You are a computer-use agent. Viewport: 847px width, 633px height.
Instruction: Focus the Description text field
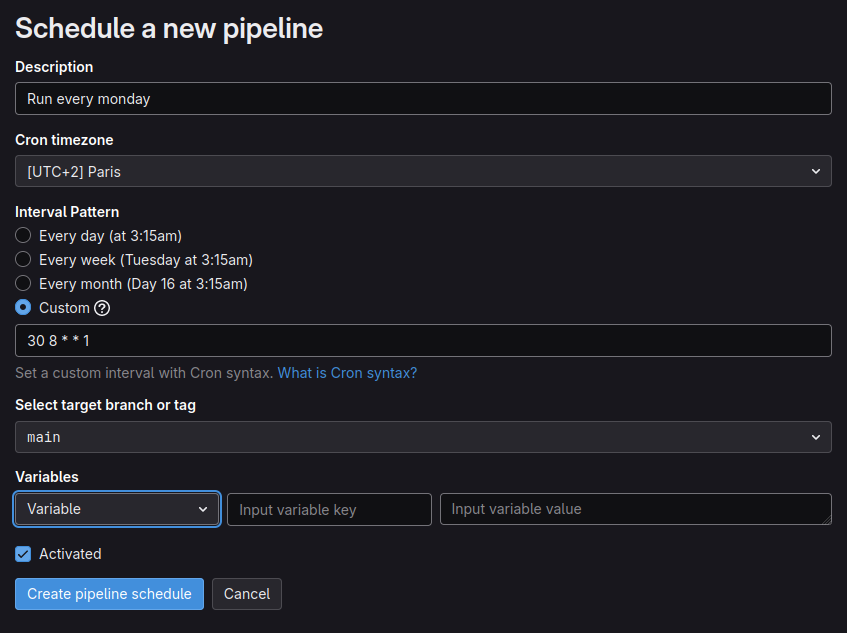point(423,99)
